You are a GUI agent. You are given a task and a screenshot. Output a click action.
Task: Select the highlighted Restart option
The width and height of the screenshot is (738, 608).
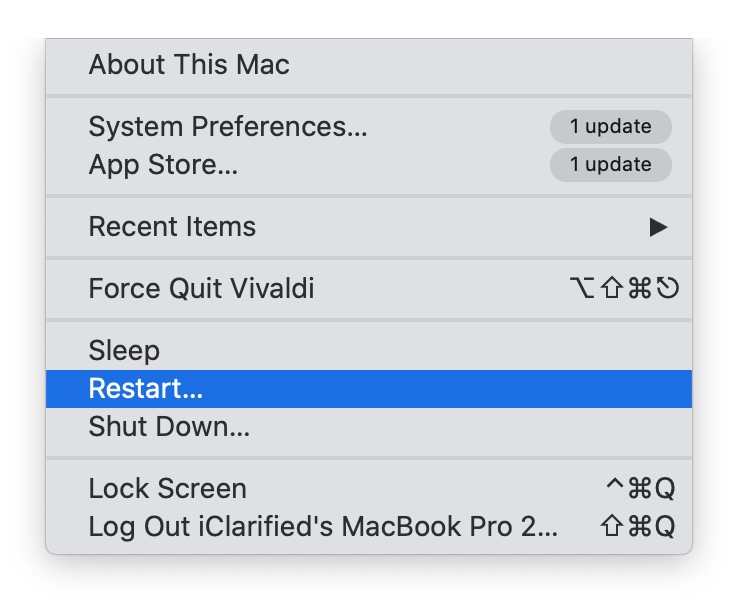[146, 389]
